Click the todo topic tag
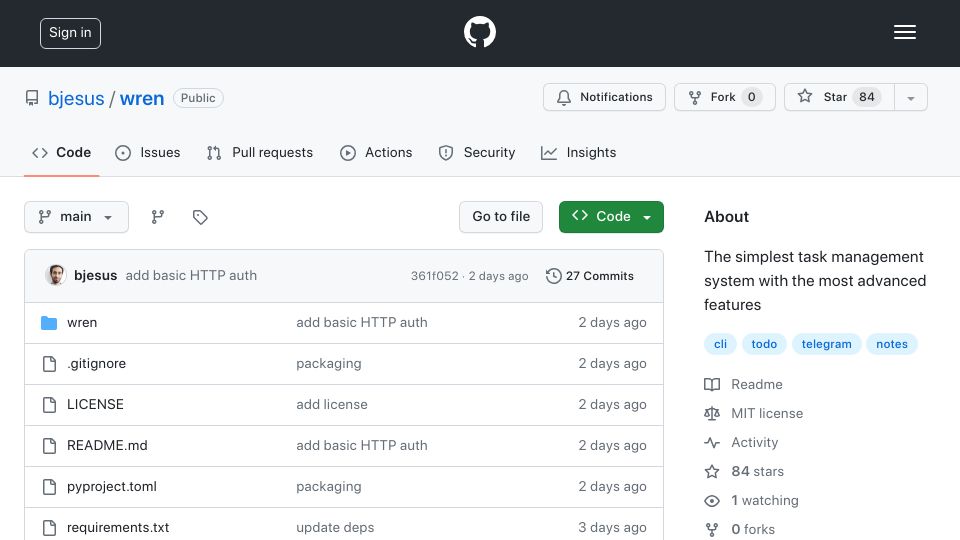960x540 pixels. tap(764, 344)
